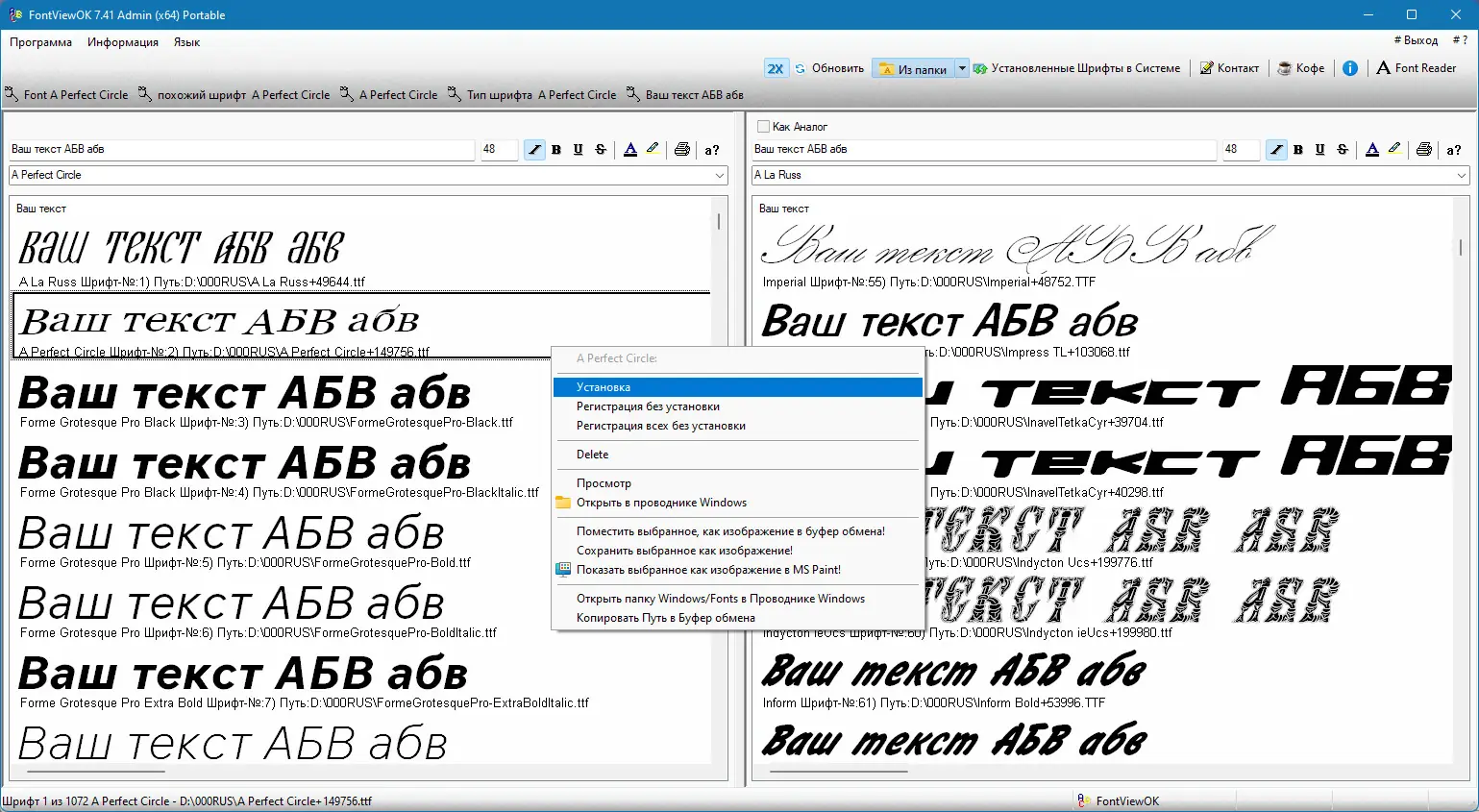Choose Копировать Путь в Буфер обмена
1479x812 pixels.
737,618
